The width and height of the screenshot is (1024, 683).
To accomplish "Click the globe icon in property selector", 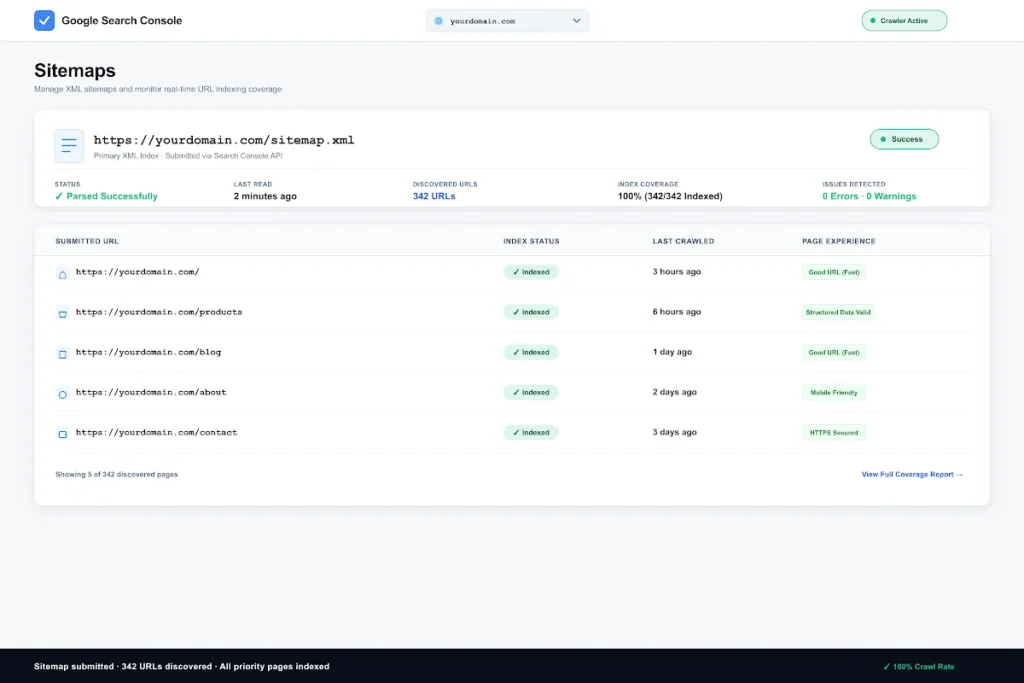I will pos(439,21).
